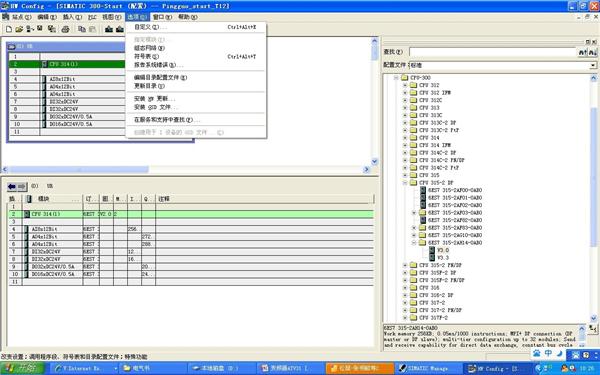Click the 本地磁盘 taskbar button

point(222,368)
